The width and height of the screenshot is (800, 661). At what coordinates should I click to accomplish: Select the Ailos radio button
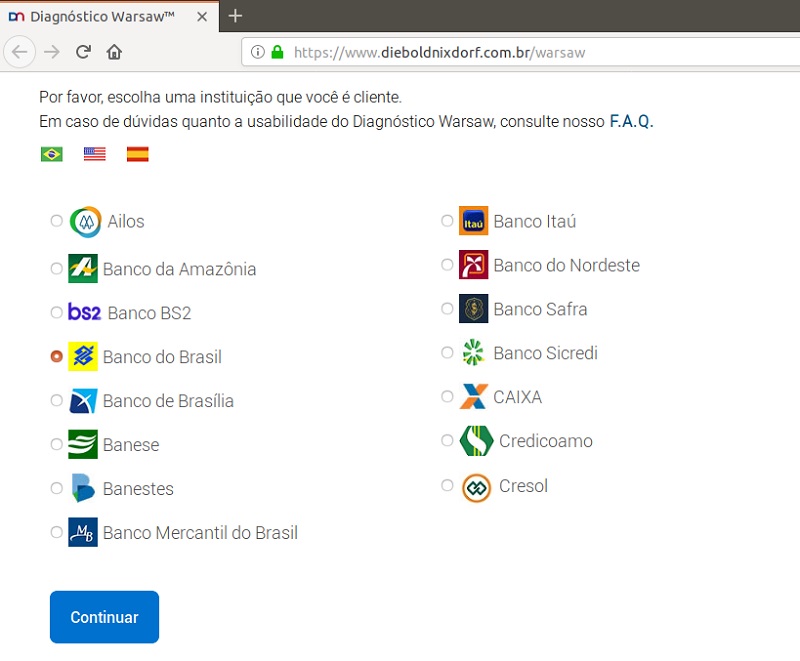57,221
